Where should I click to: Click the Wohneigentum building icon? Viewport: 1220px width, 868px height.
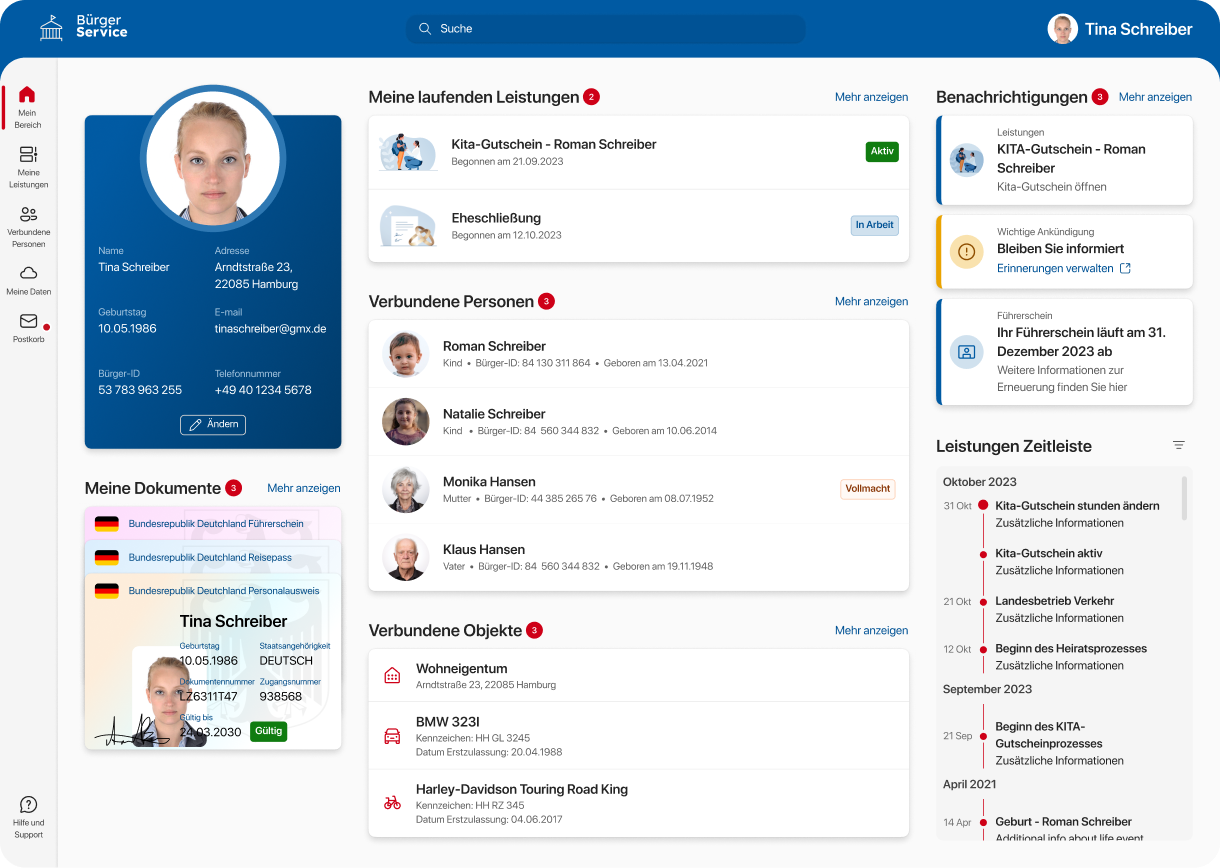(x=392, y=676)
